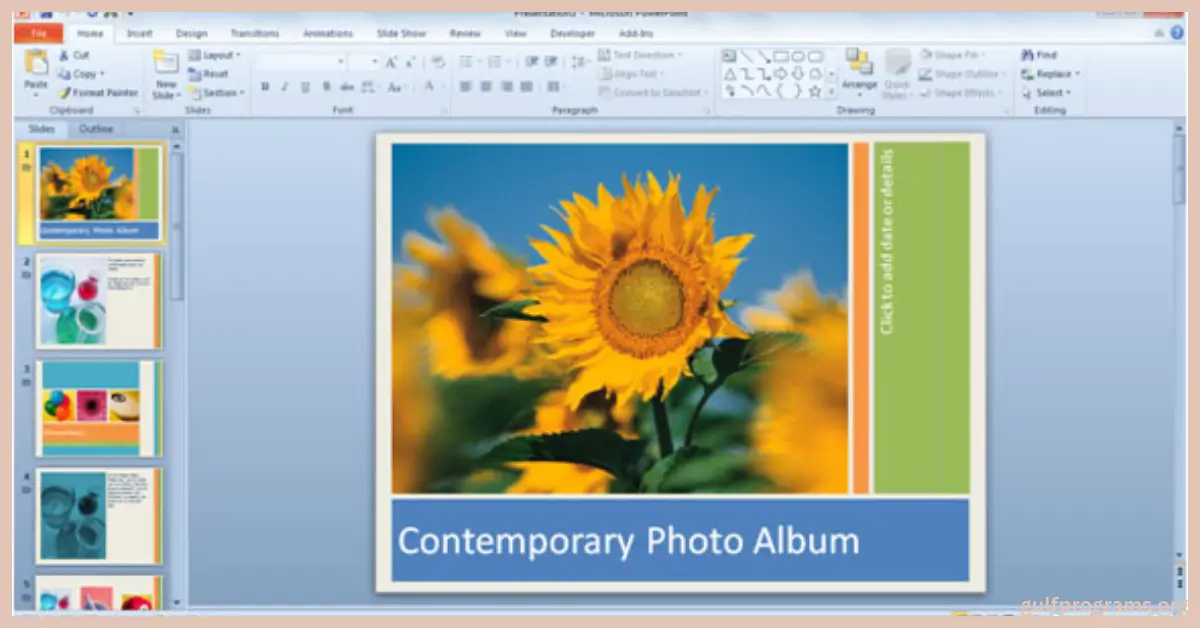The height and width of the screenshot is (628, 1200).
Task: Open the font name combo box
Action: point(299,62)
